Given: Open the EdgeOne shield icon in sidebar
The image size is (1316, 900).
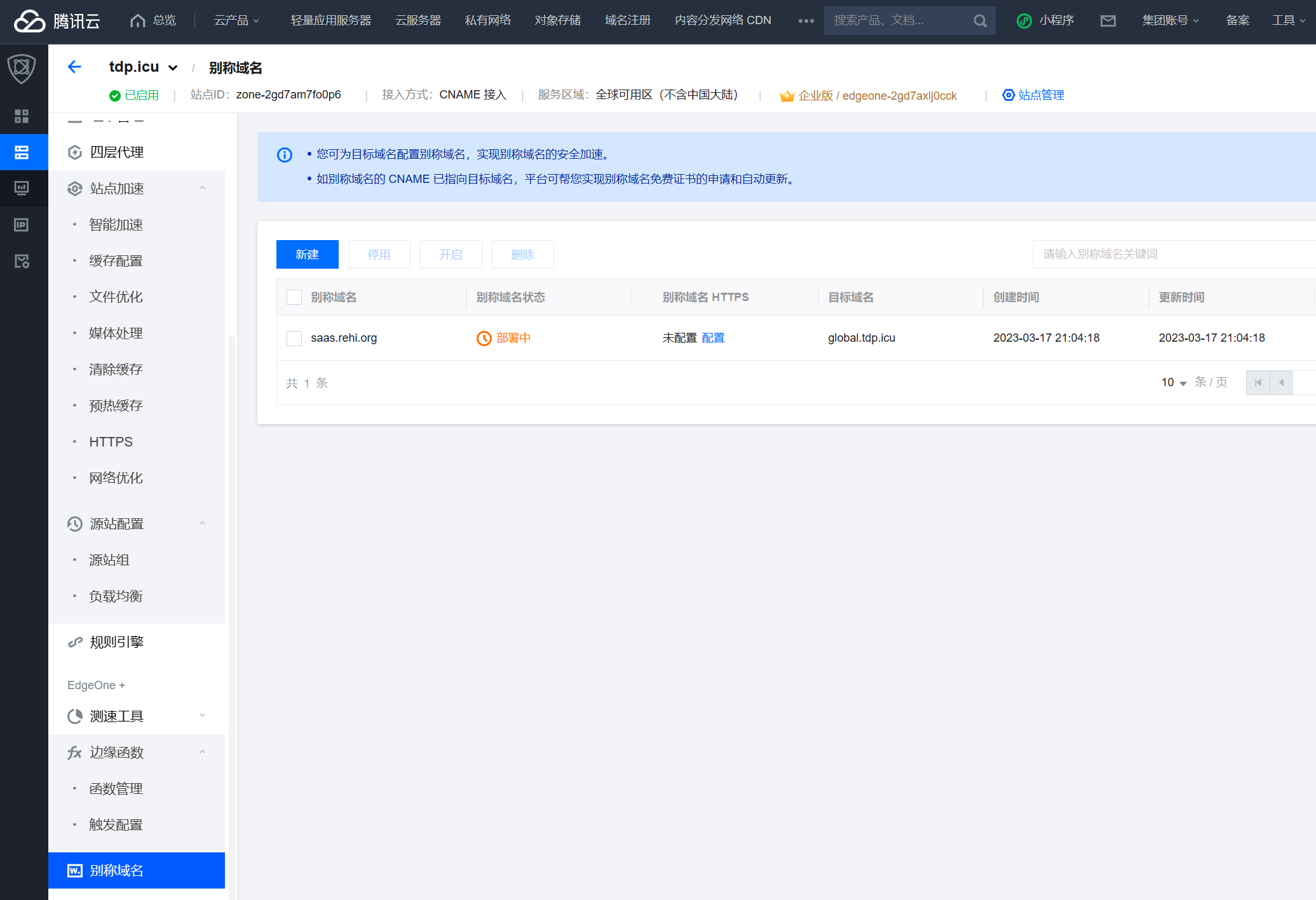Looking at the screenshot, I should [22, 68].
